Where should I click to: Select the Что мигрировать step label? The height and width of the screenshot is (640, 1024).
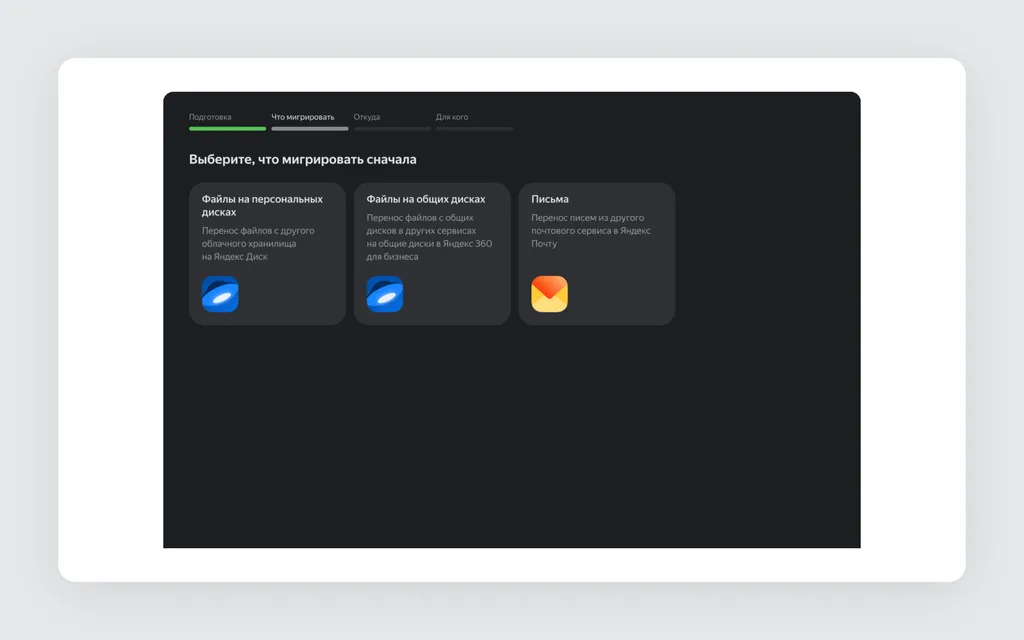(303, 117)
